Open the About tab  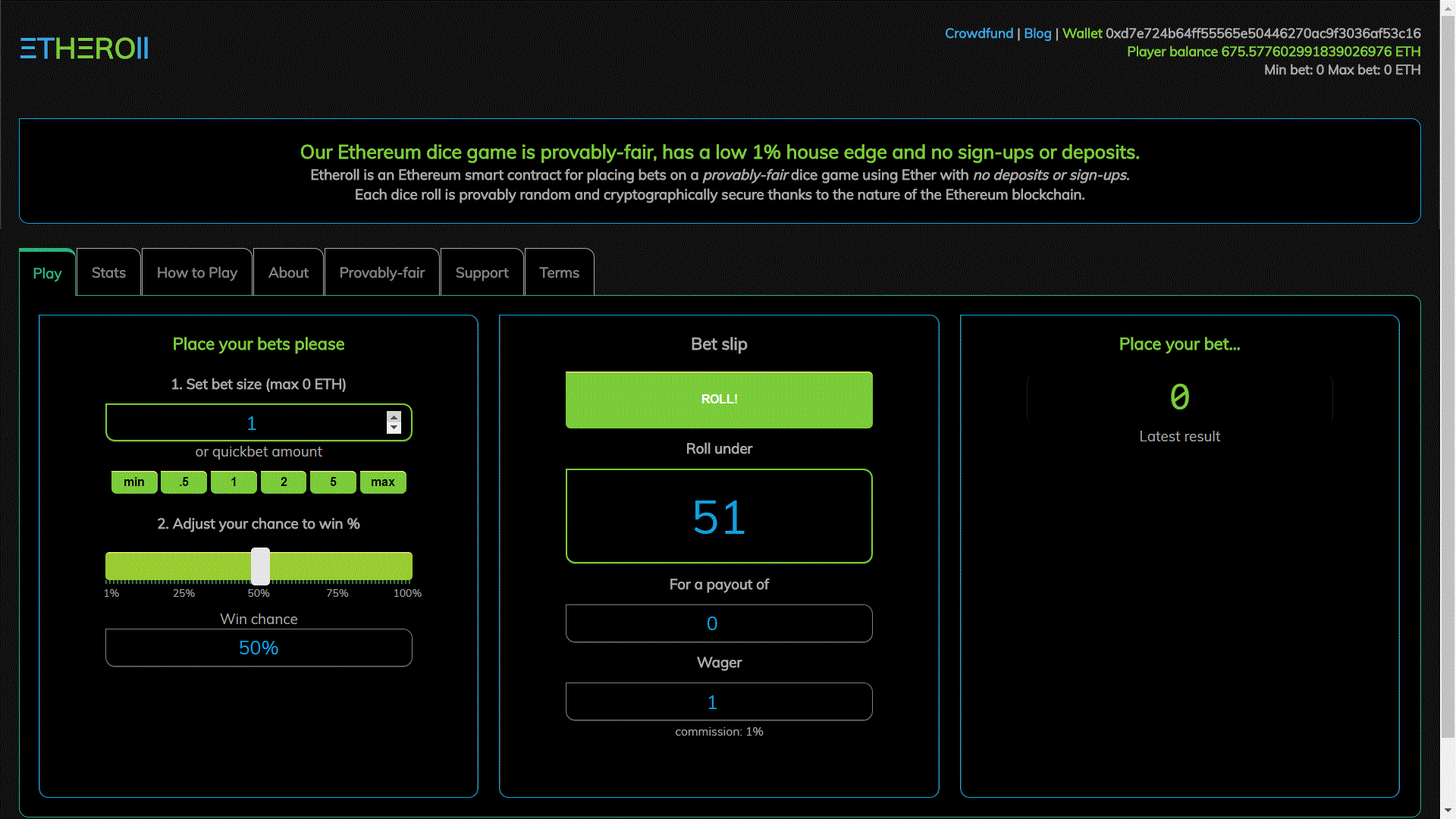point(288,273)
